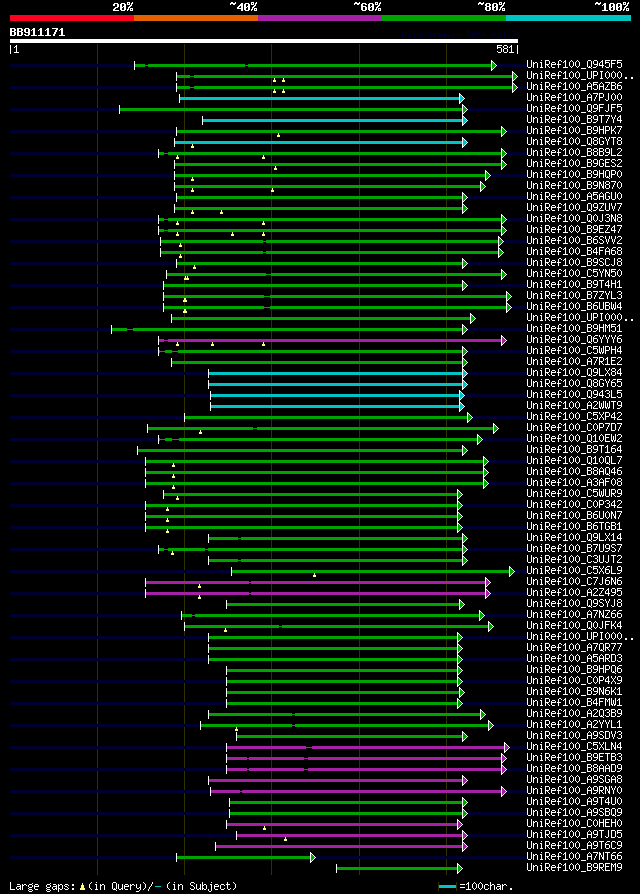Click the cyan alignment bar for A2WWT9
The image size is (640, 894).
[337, 407]
